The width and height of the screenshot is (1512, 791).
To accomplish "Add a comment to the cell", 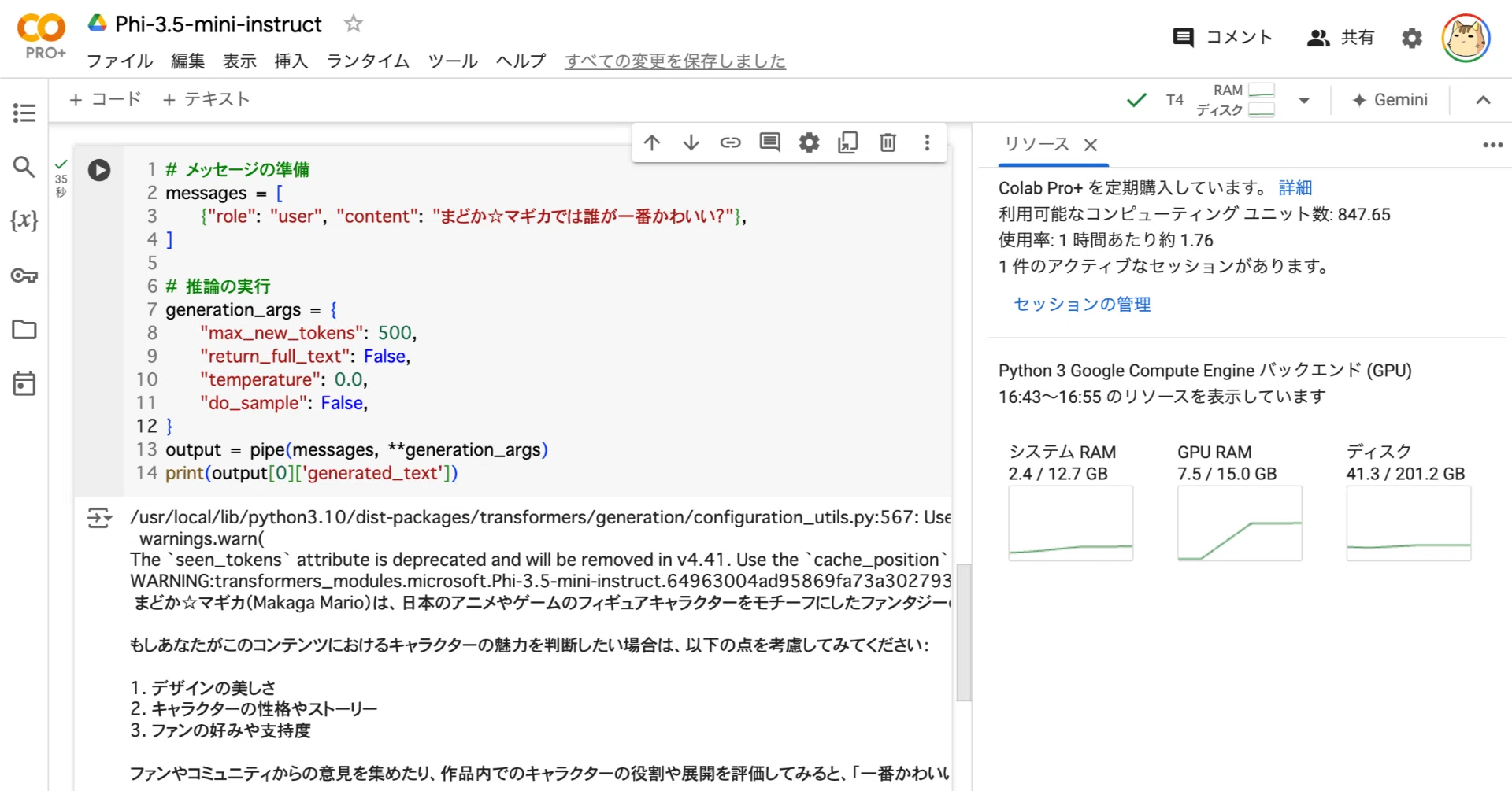I will click(x=770, y=142).
